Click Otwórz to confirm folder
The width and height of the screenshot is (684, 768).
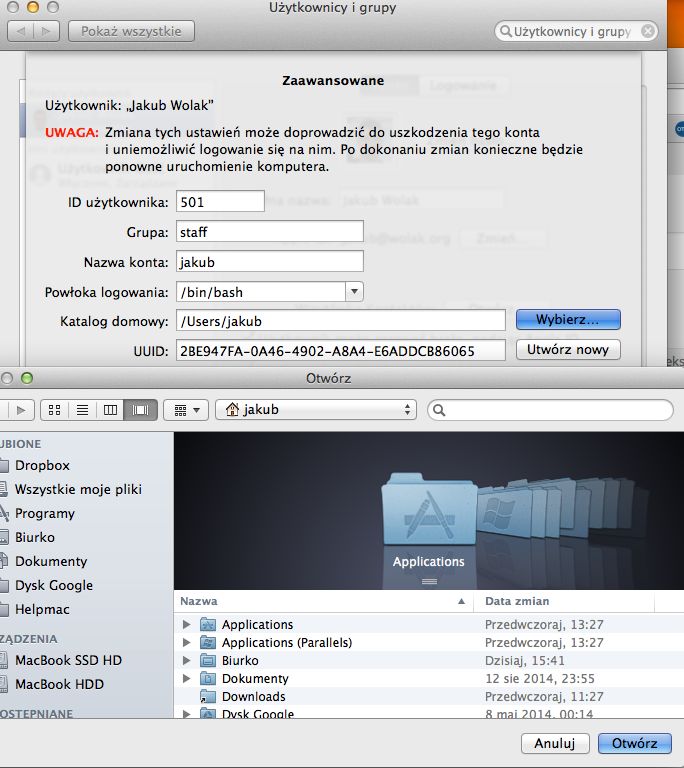tap(635, 744)
